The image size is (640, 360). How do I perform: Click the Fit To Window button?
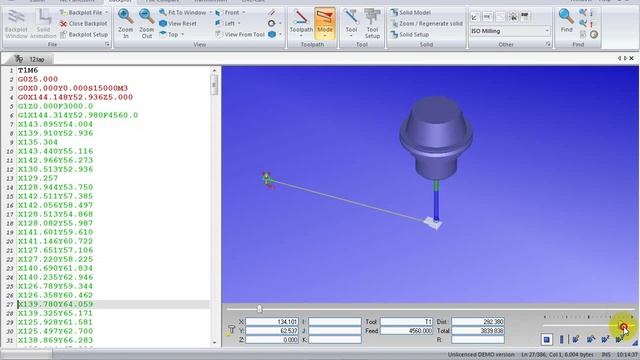(182, 13)
